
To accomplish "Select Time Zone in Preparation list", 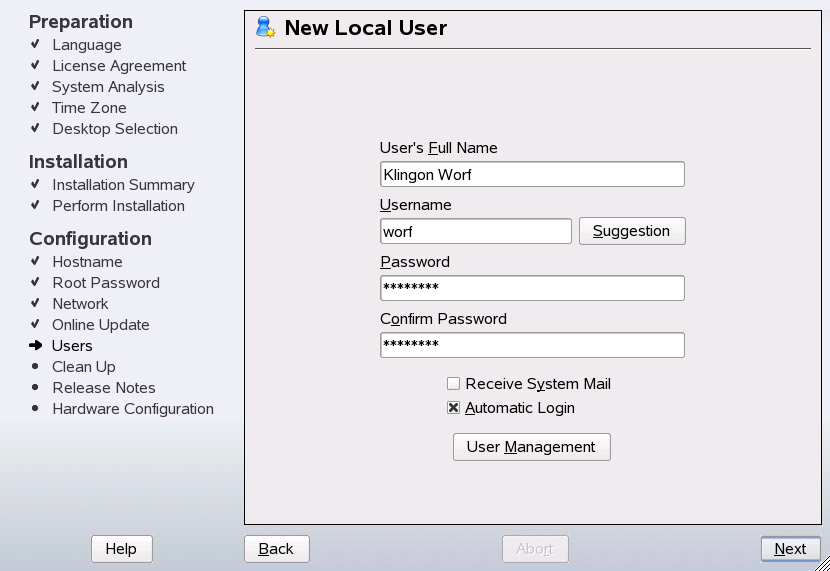I will coord(89,108).
